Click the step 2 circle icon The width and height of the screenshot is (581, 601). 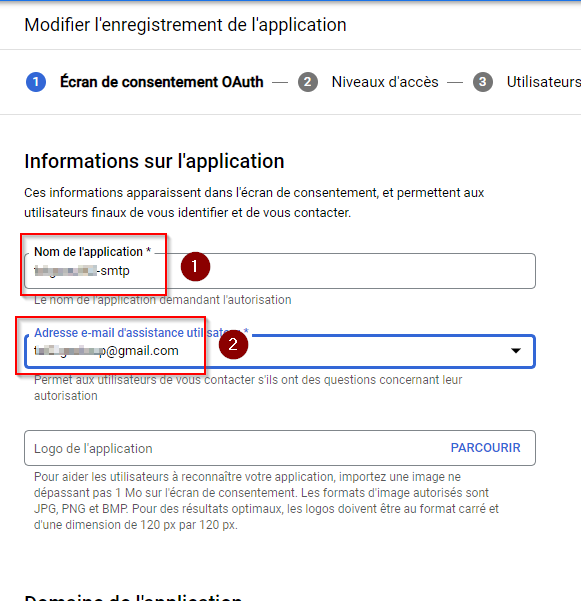308,82
